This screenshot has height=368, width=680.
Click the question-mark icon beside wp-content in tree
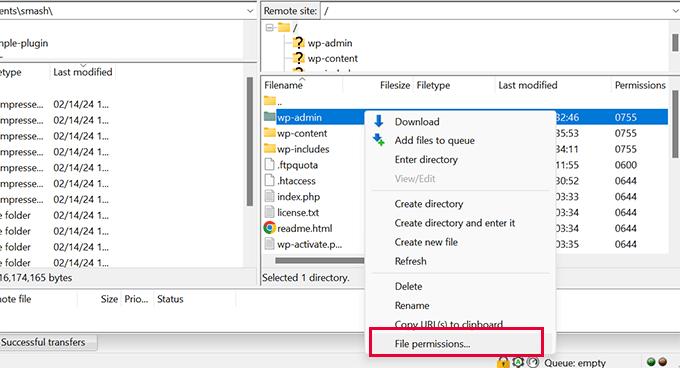pyautogui.click(x=298, y=58)
